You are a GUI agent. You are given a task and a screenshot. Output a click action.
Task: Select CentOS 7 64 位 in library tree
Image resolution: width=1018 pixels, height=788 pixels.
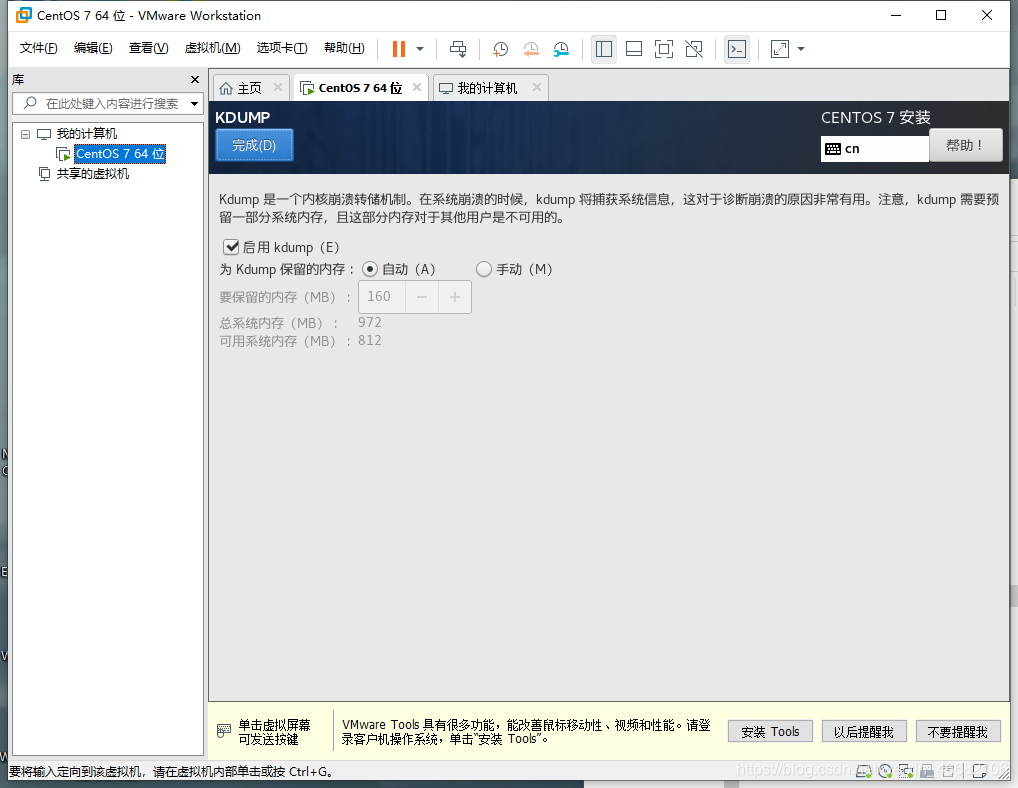coord(120,154)
